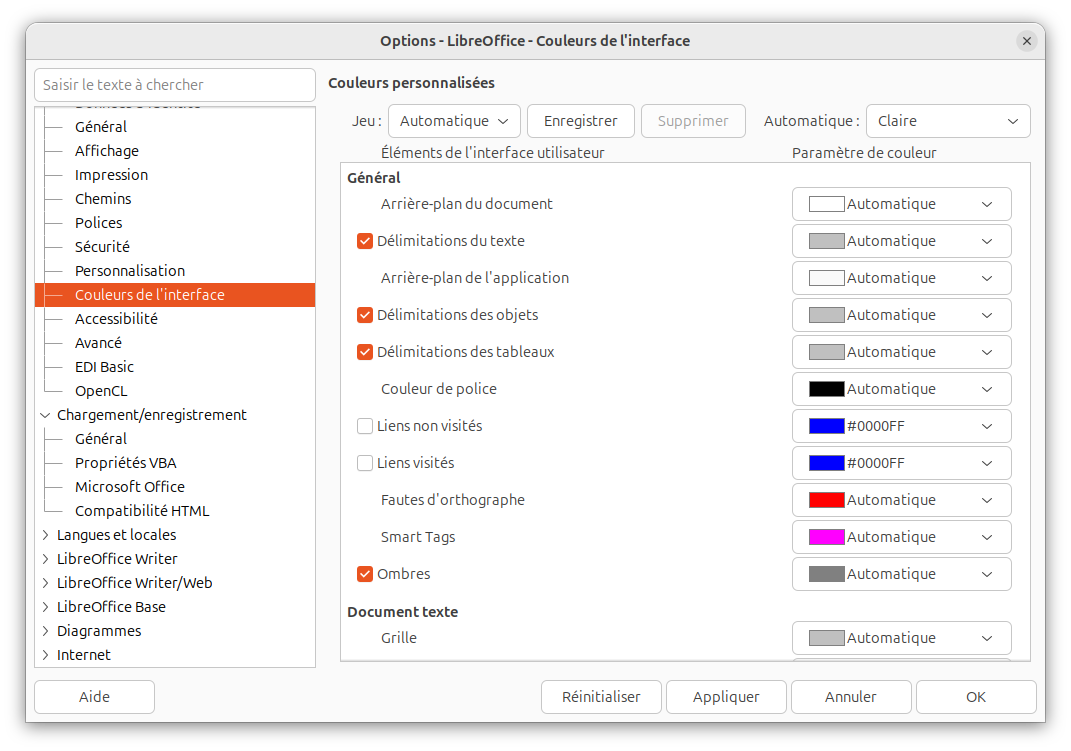The width and height of the screenshot is (1071, 751).
Task: Confirm with the OK button
Action: click(976, 697)
